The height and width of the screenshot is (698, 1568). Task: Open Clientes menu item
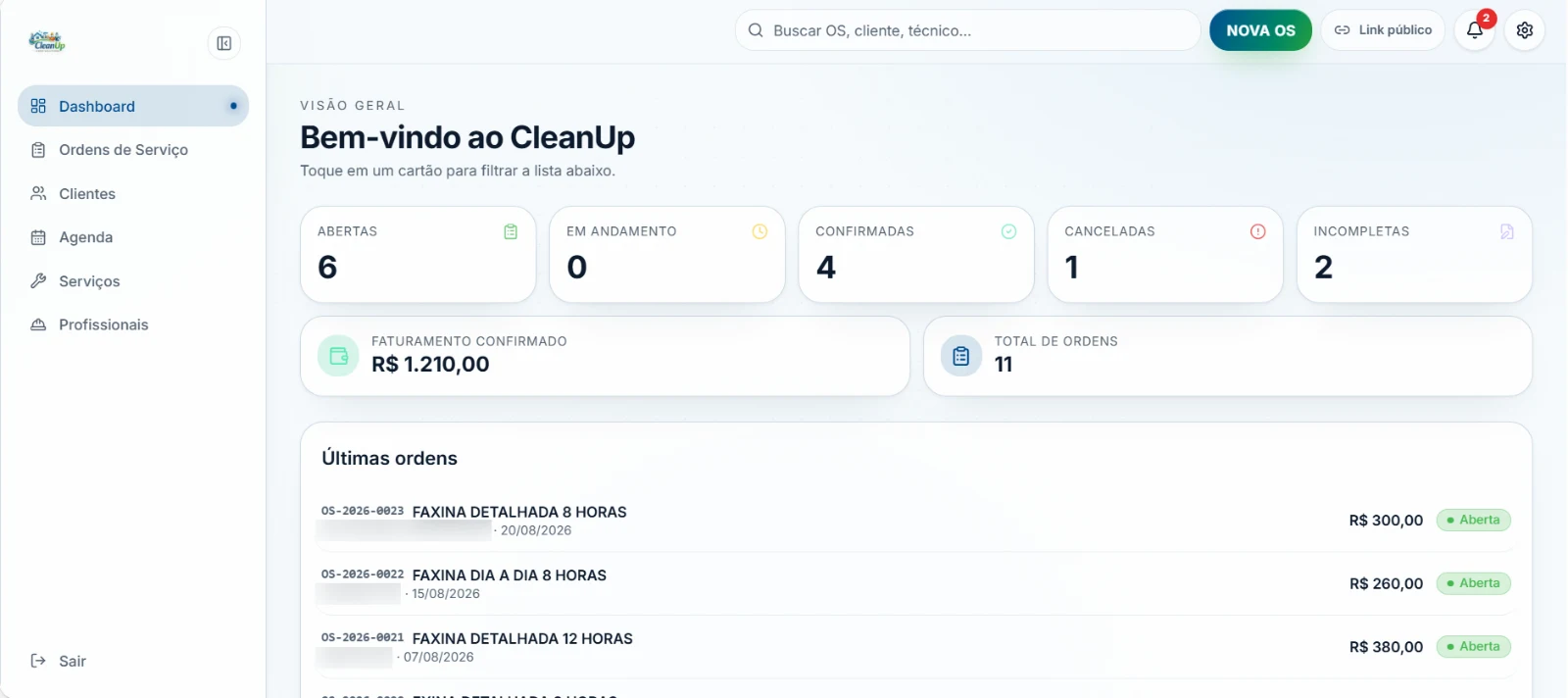click(x=133, y=193)
